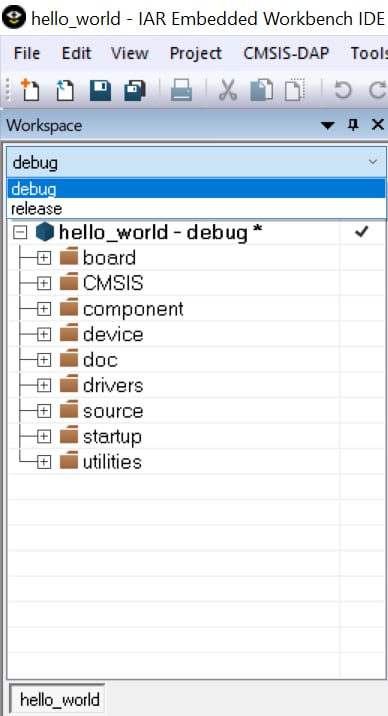Expand the CMSIS folder node
Screen dimensions: 388x716
[x=43, y=284]
